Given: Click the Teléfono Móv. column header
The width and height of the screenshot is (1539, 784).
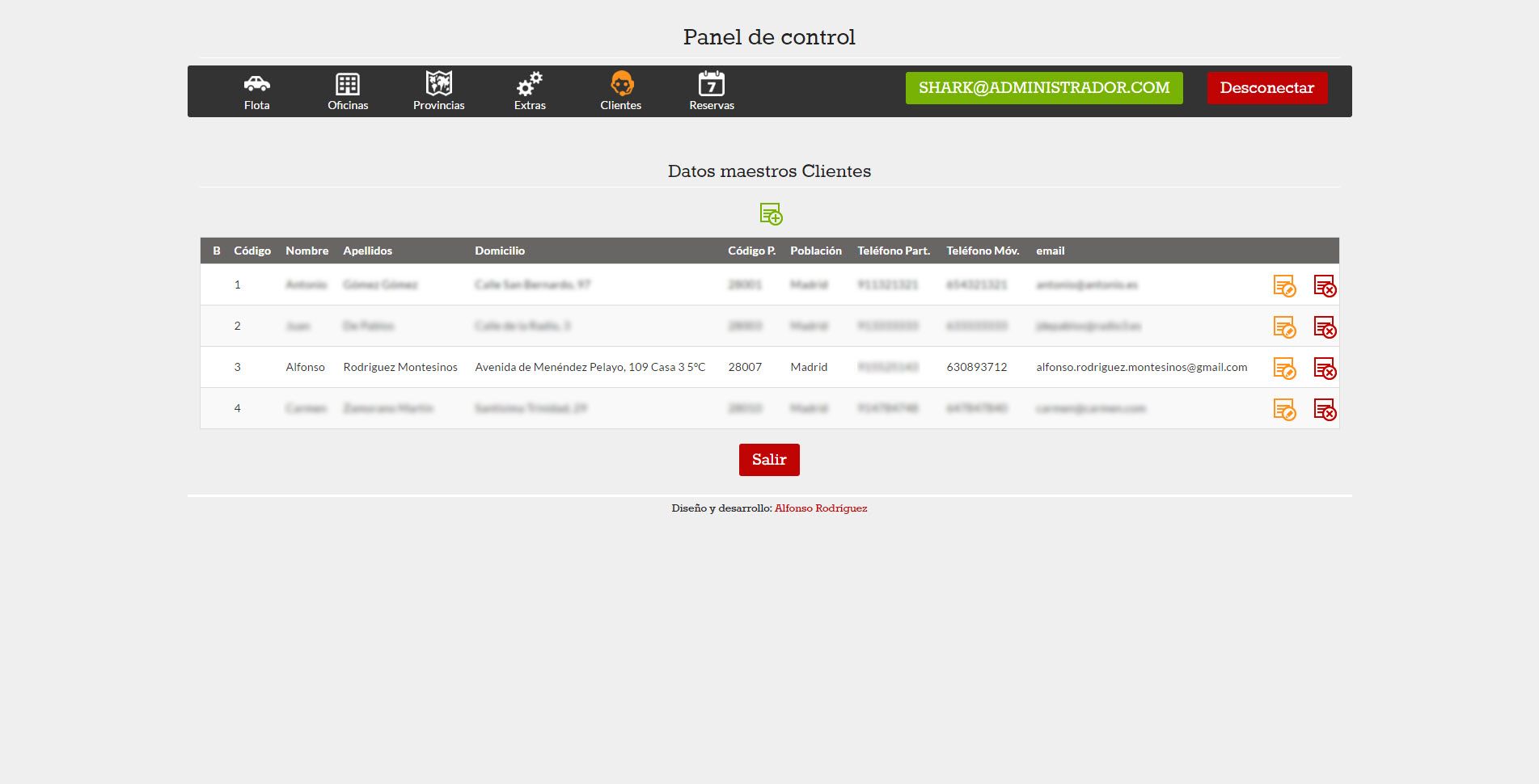Looking at the screenshot, I should point(983,251).
